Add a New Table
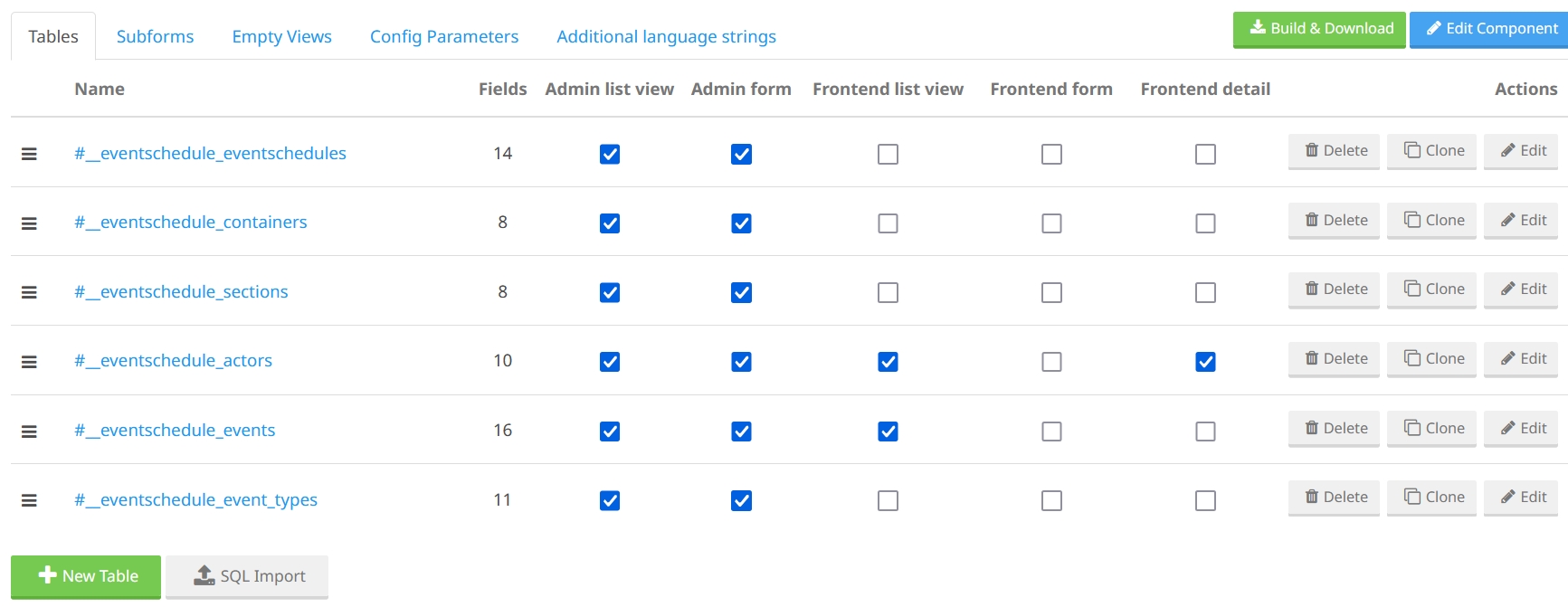The image size is (1568, 607). pyautogui.click(x=86, y=576)
